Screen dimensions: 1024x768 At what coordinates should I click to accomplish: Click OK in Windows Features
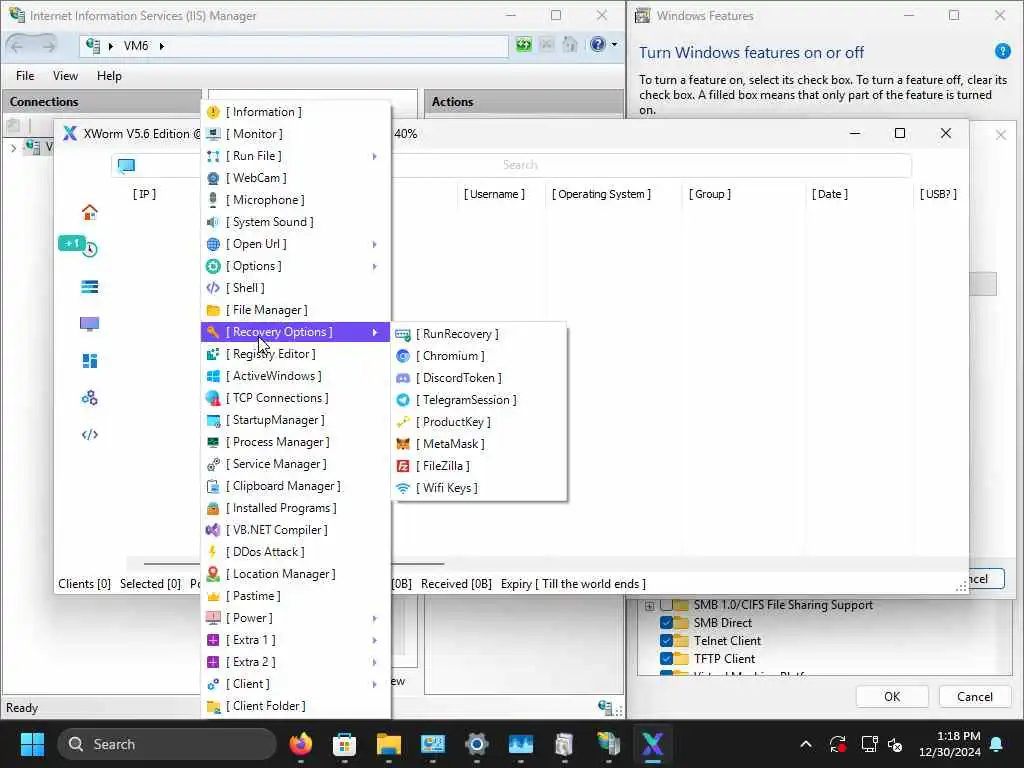tap(891, 697)
